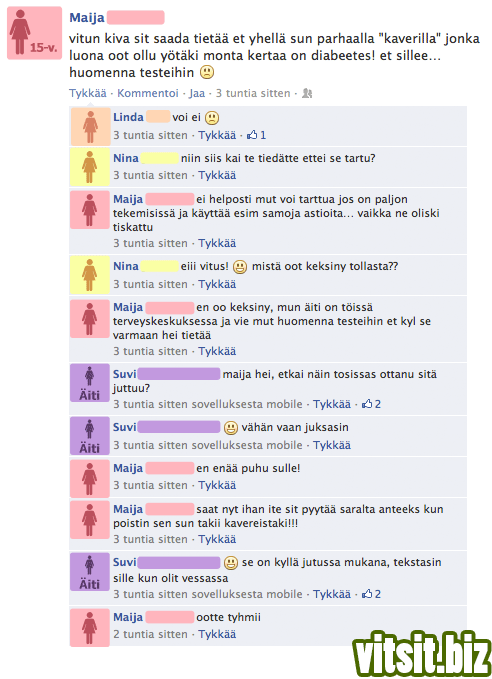The height and width of the screenshot is (679, 492).
Task: Click the post's '3 tuntia sitten' timestamp
Action: pyautogui.click(x=253, y=93)
